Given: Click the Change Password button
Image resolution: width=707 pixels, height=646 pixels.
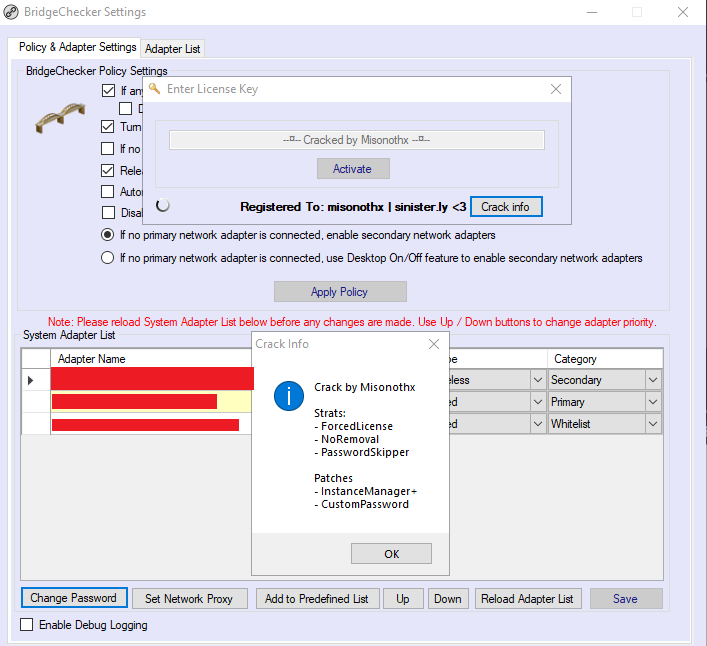Looking at the screenshot, I should pos(74,598).
